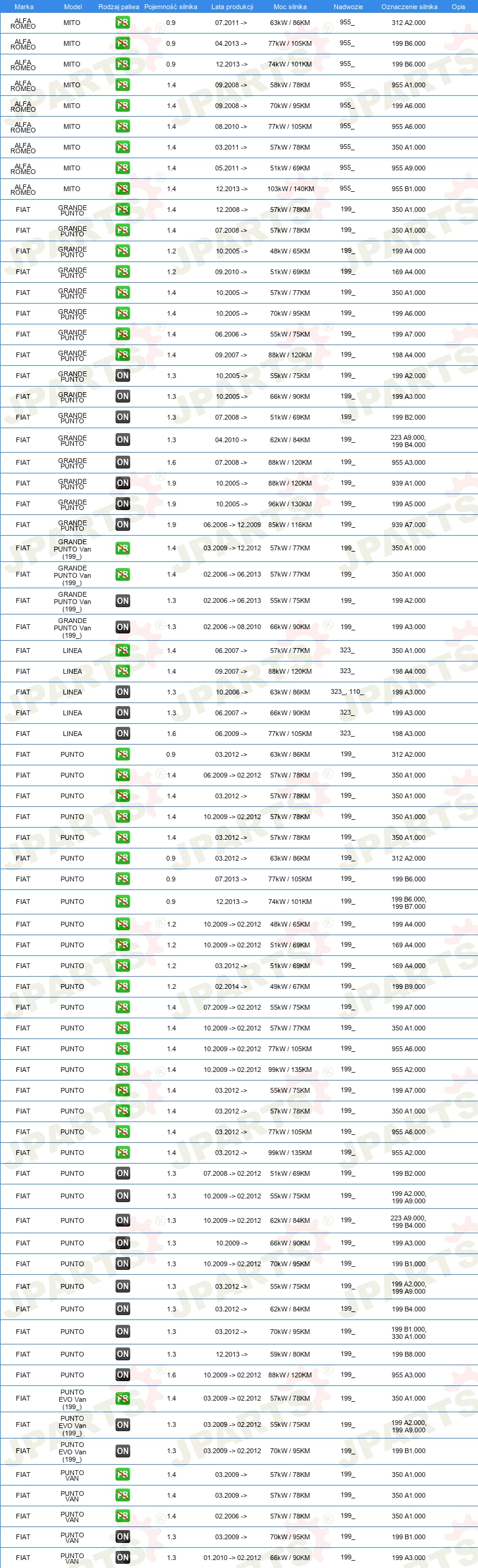Click the fuel icon for Mito 74kW / 101KM
Viewport: 478px width, 1568px height.
coord(122,64)
